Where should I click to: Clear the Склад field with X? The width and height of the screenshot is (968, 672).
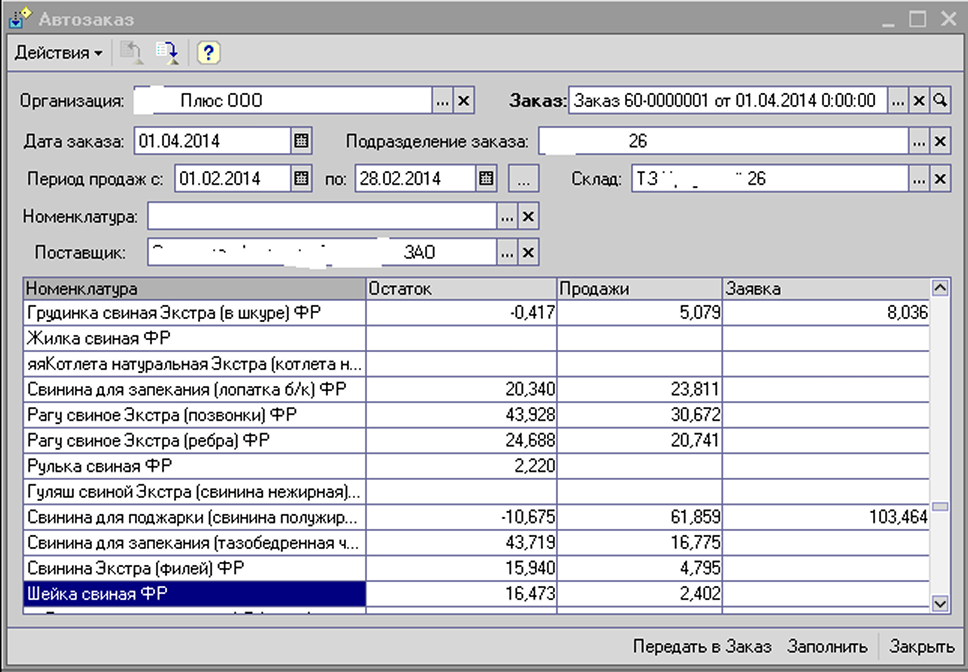[940, 179]
